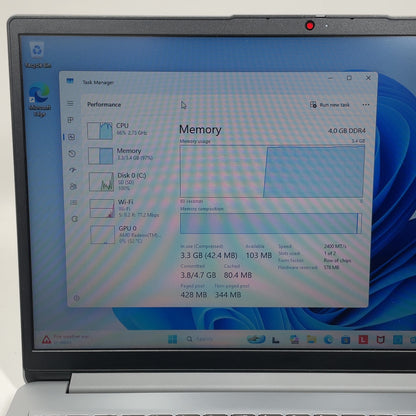
Task: Open the McAfee shield taskbar icon
Action: pyautogui.click(x=380, y=340)
